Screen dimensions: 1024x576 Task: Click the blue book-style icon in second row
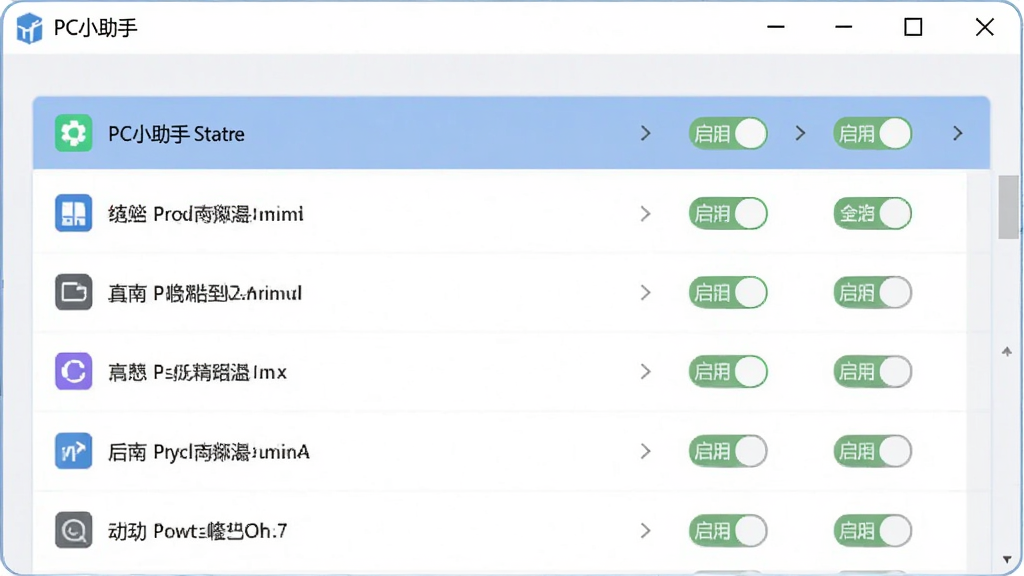point(73,213)
